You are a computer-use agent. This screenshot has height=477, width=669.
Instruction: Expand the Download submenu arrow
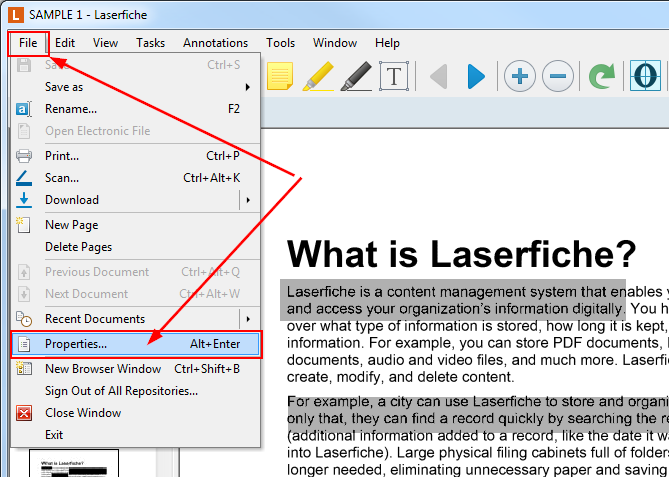pos(248,200)
